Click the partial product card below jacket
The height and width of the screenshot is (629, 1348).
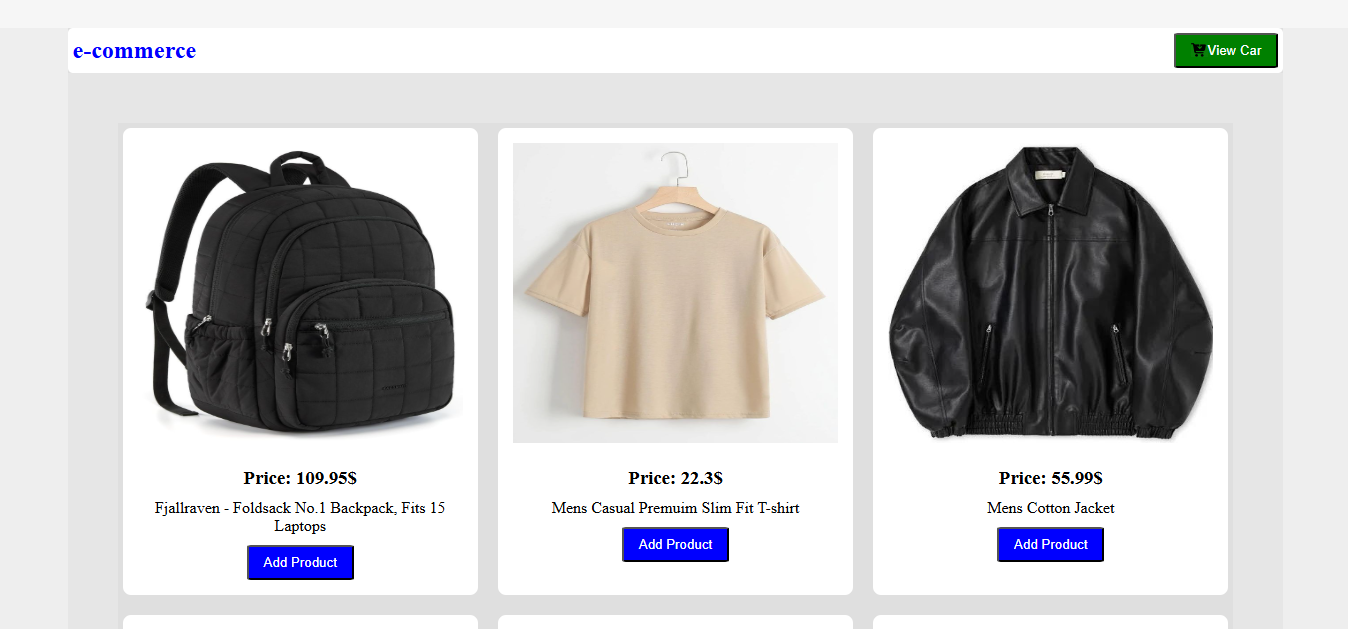click(x=1050, y=622)
